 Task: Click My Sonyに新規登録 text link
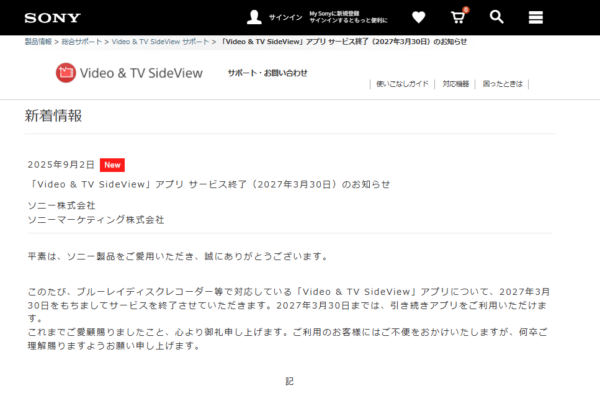(x=334, y=14)
